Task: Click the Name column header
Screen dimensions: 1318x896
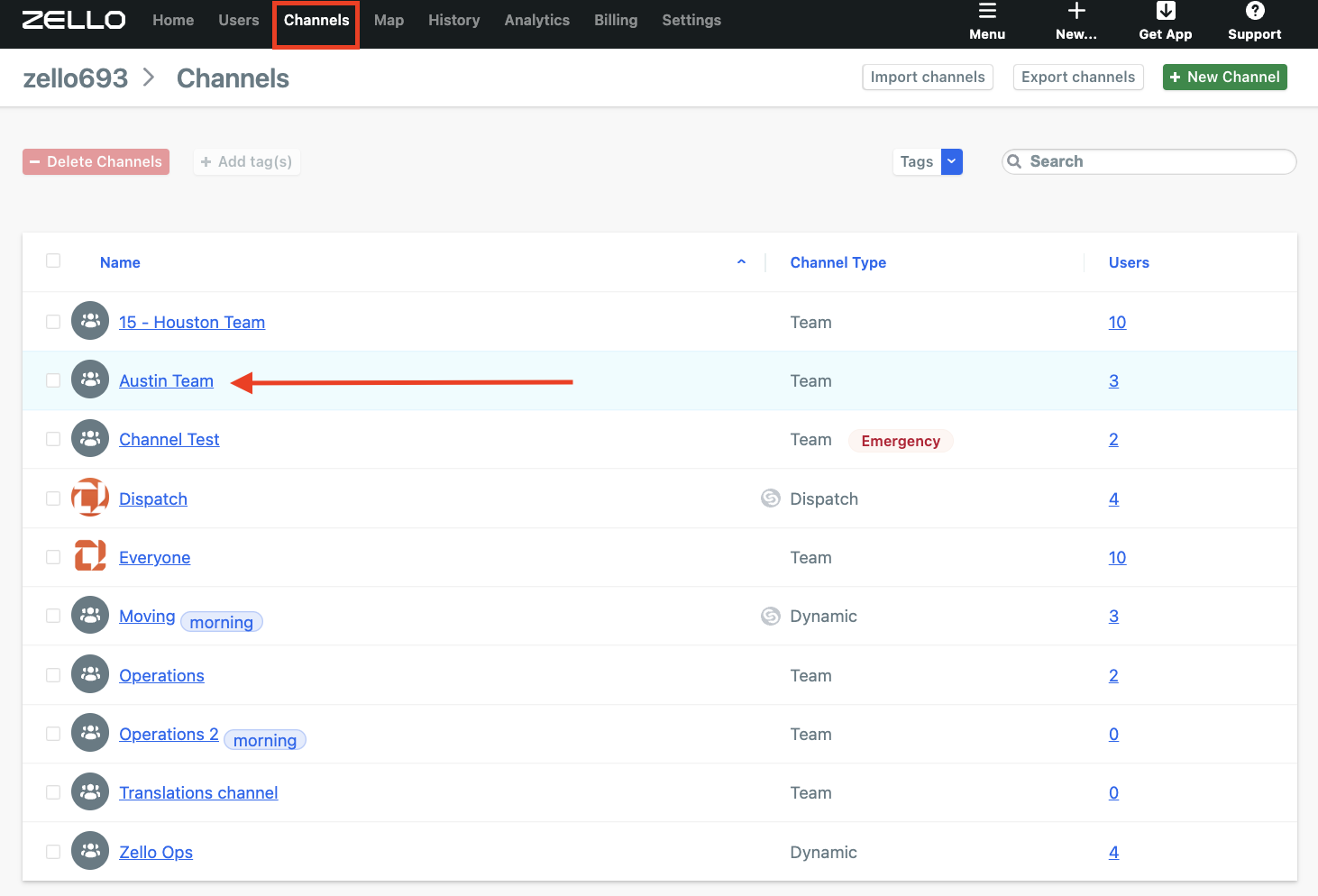Action: tap(120, 262)
